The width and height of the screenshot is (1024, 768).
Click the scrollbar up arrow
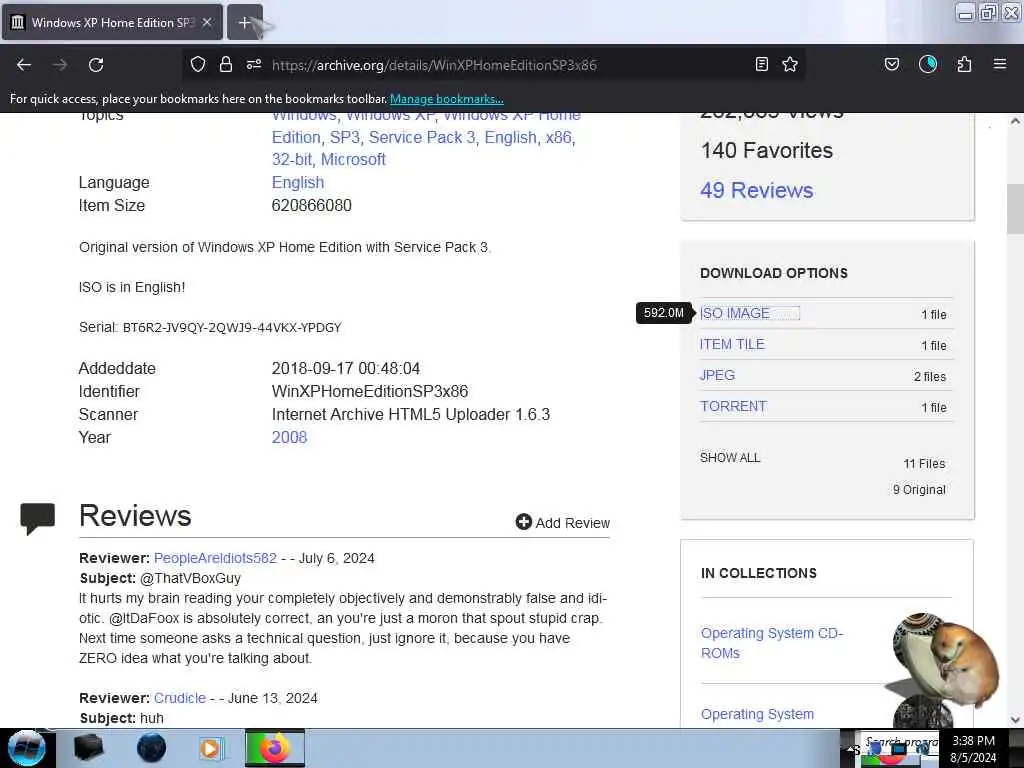tap(1015, 121)
